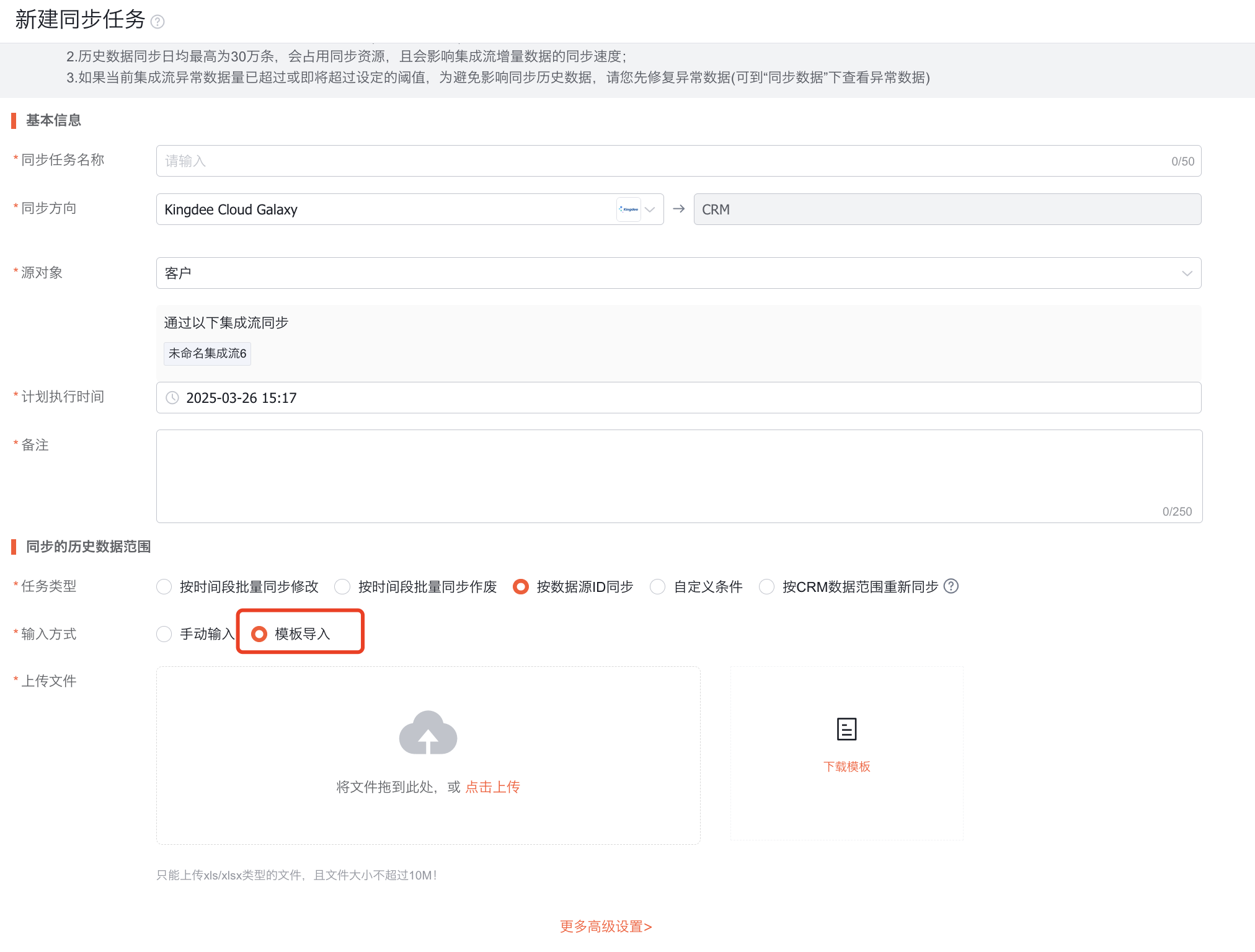Viewport: 1255px width, 952px height.
Task: Click the arrow icon between Kingdee and CRM
Action: pos(679,209)
